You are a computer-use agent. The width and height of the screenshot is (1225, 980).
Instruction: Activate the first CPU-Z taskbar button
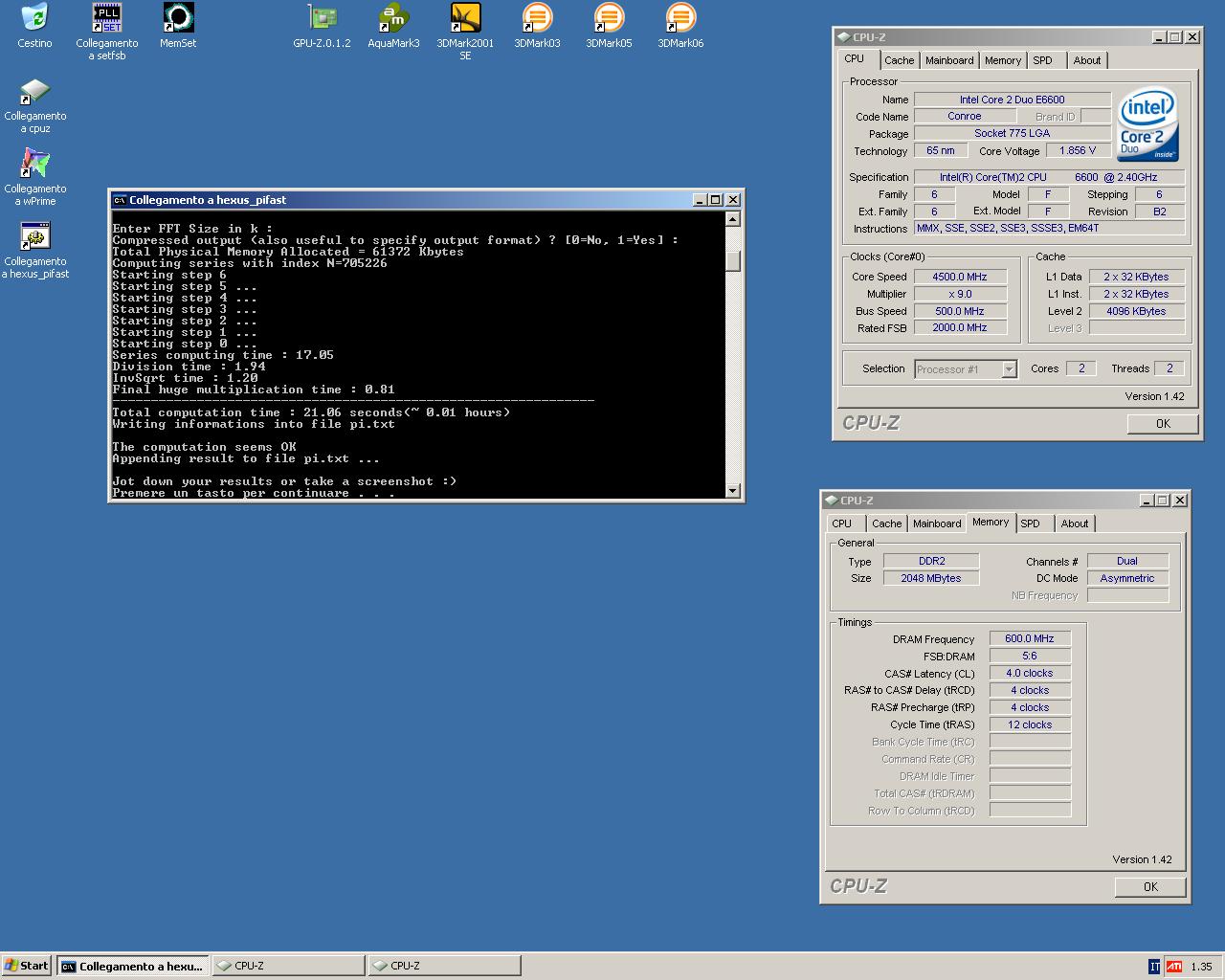click(x=288, y=966)
